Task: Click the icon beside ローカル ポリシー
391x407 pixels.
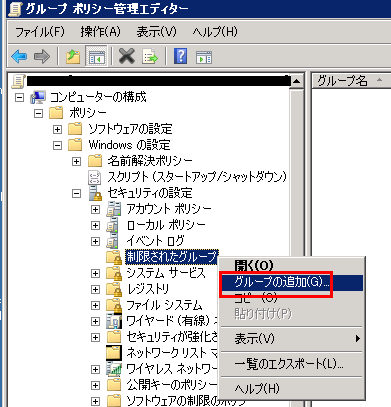Action: 112,225
